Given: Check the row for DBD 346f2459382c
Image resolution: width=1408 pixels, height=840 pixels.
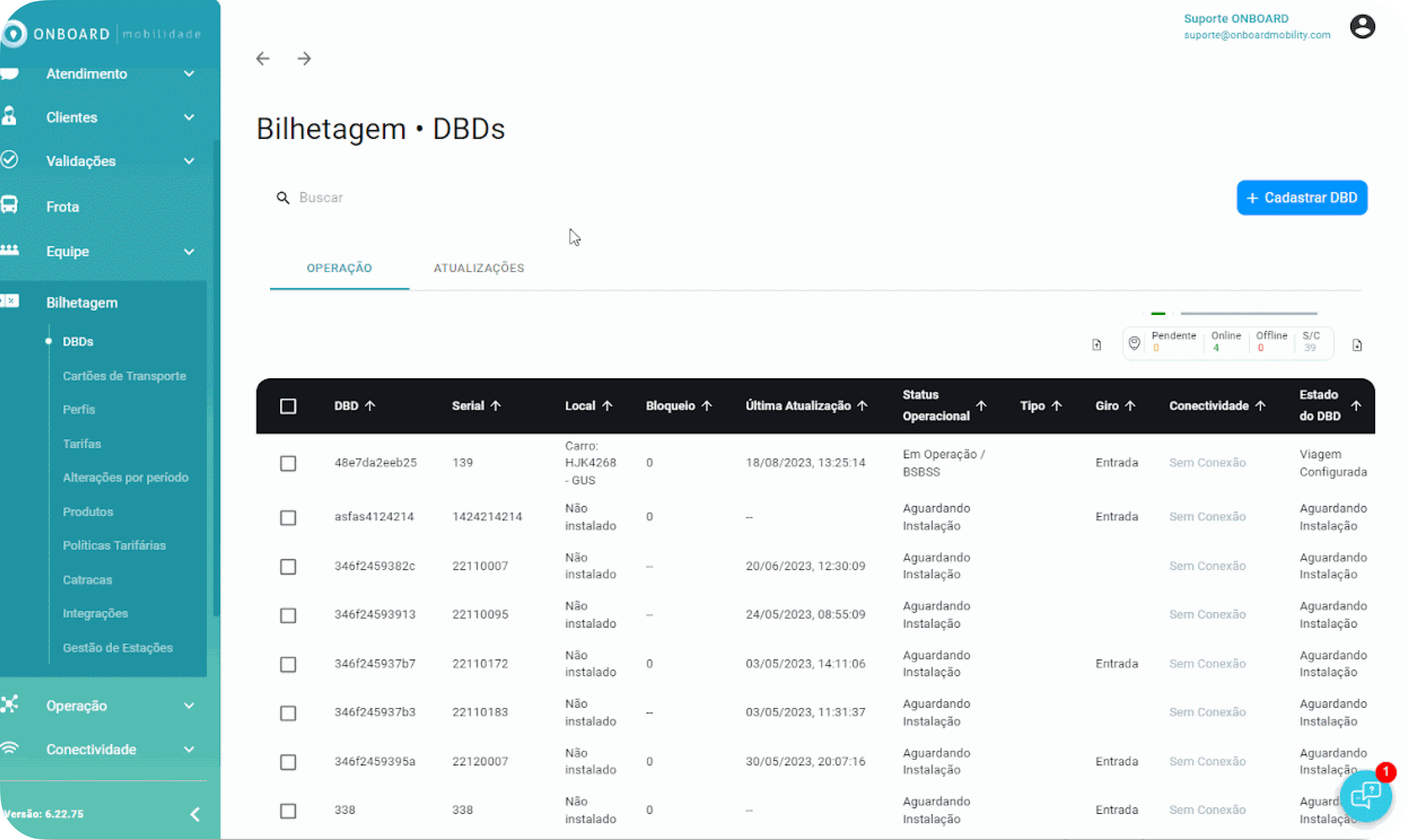Looking at the screenshot, I should 288,567.
